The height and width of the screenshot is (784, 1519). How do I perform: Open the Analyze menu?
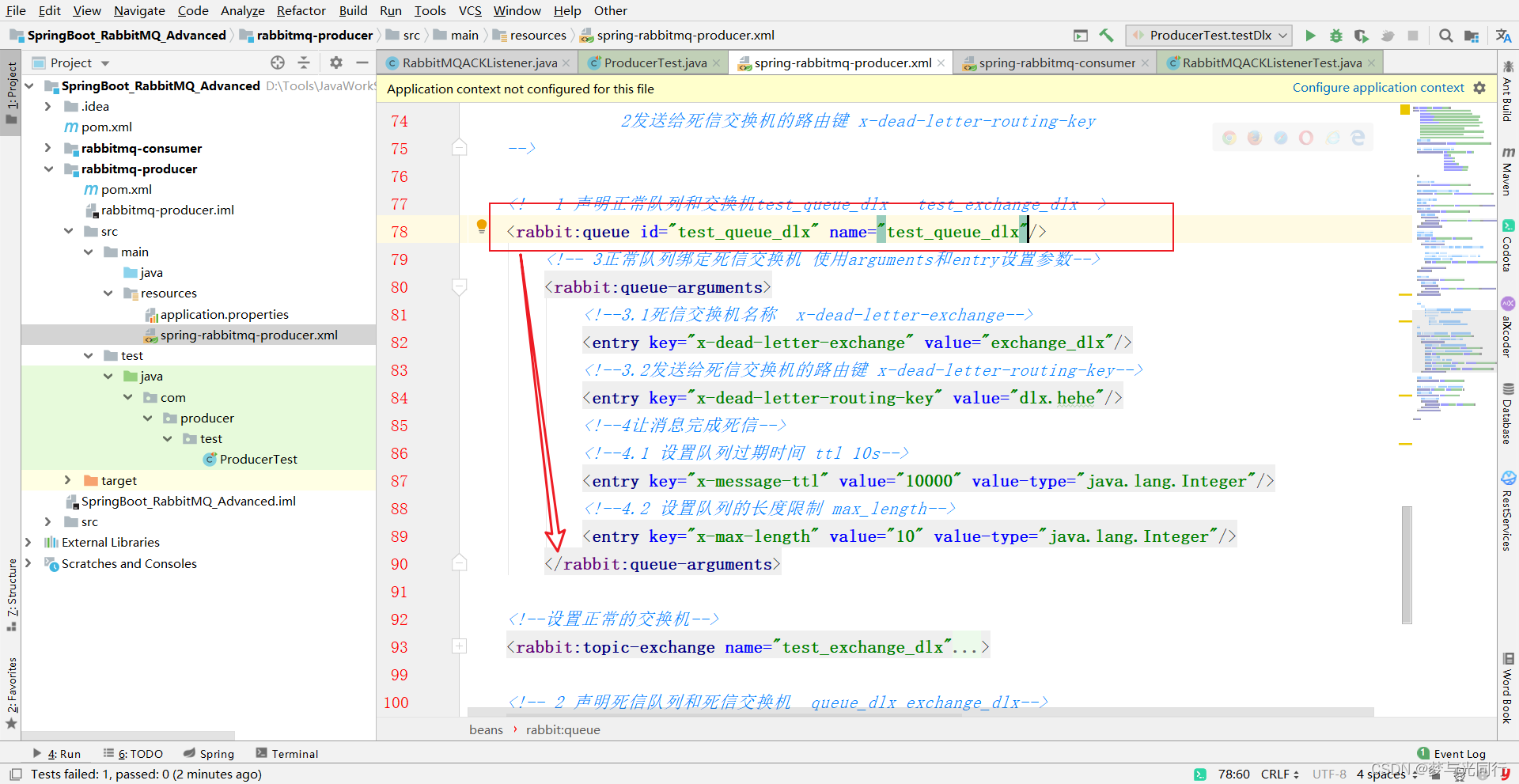coord(242,10)
